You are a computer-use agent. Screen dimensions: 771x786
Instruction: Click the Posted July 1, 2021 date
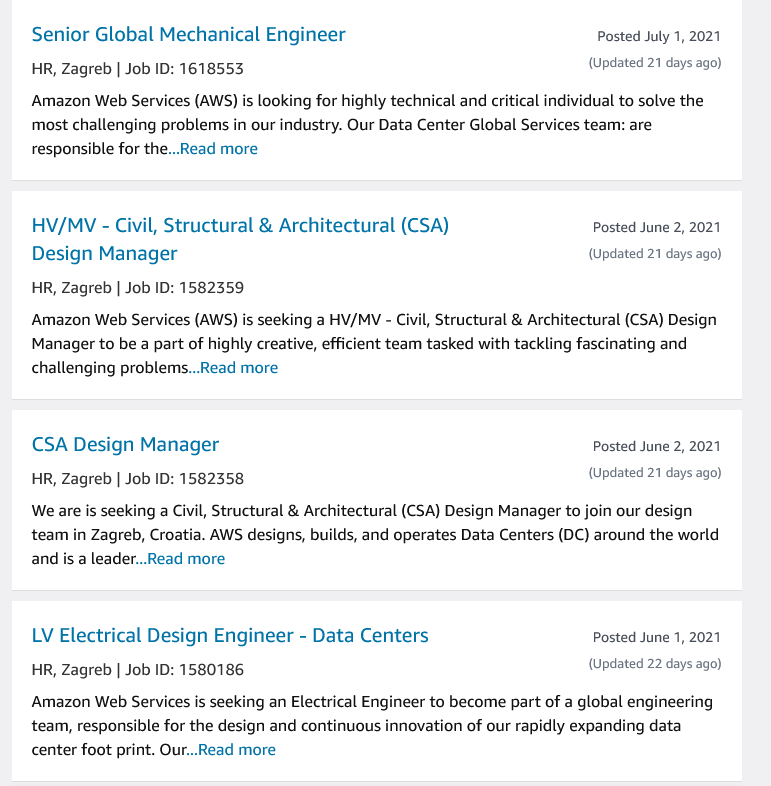pos(658,37)
